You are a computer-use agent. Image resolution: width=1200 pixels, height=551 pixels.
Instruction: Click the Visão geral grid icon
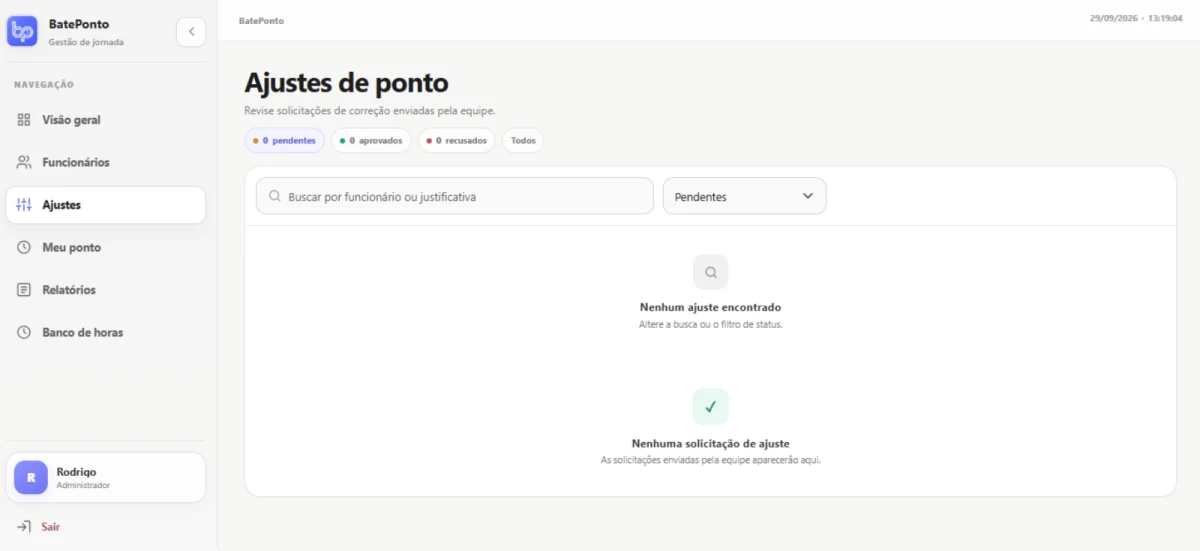24,120
